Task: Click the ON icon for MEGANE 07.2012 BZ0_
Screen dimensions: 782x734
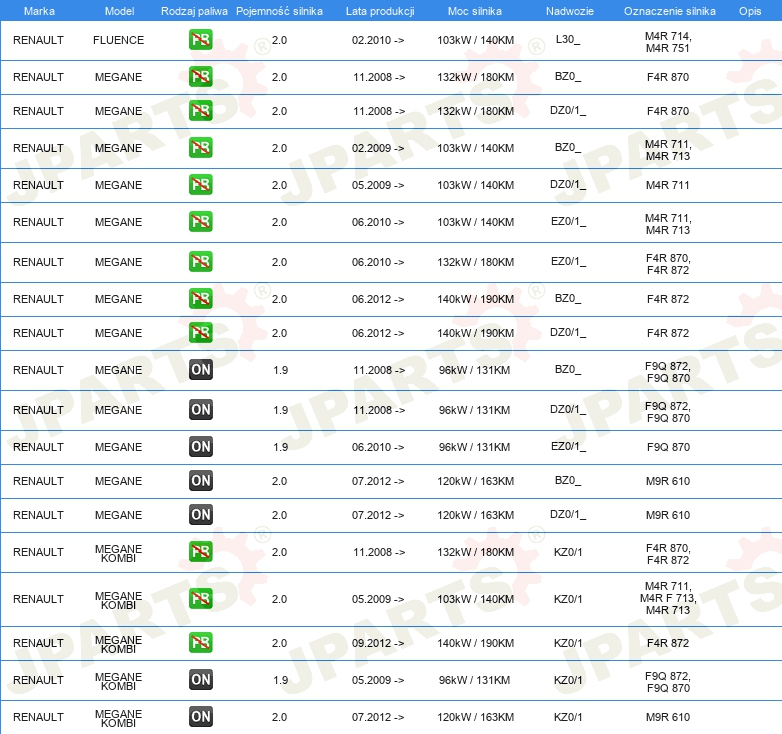Action: click(x=200, y=481)
